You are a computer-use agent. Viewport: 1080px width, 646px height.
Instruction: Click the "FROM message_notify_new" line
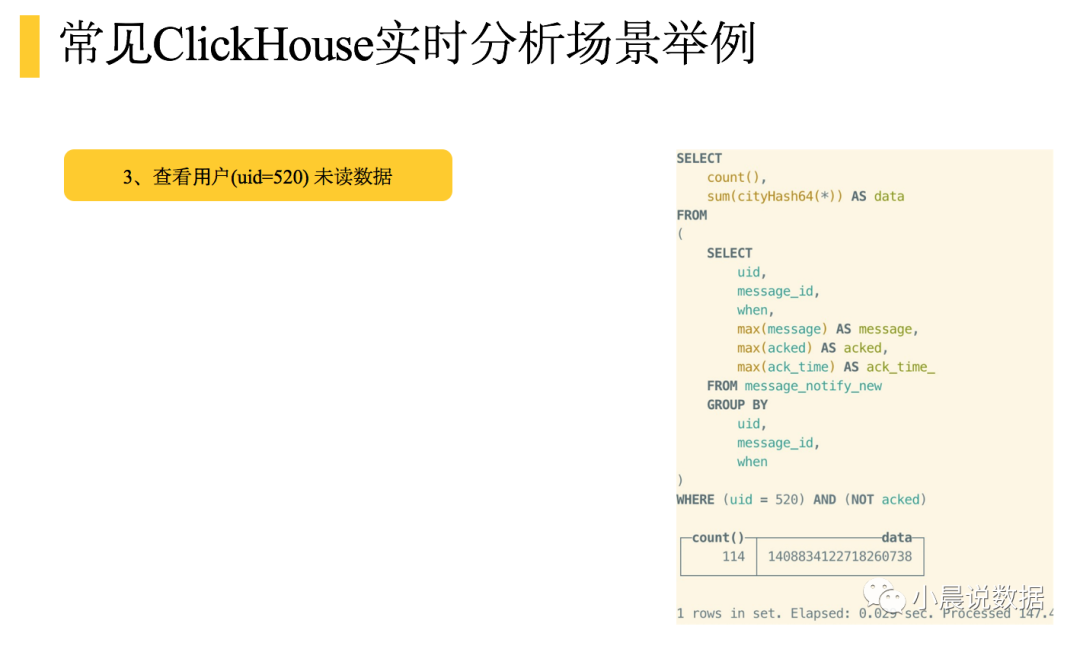(x=794, y=386)
